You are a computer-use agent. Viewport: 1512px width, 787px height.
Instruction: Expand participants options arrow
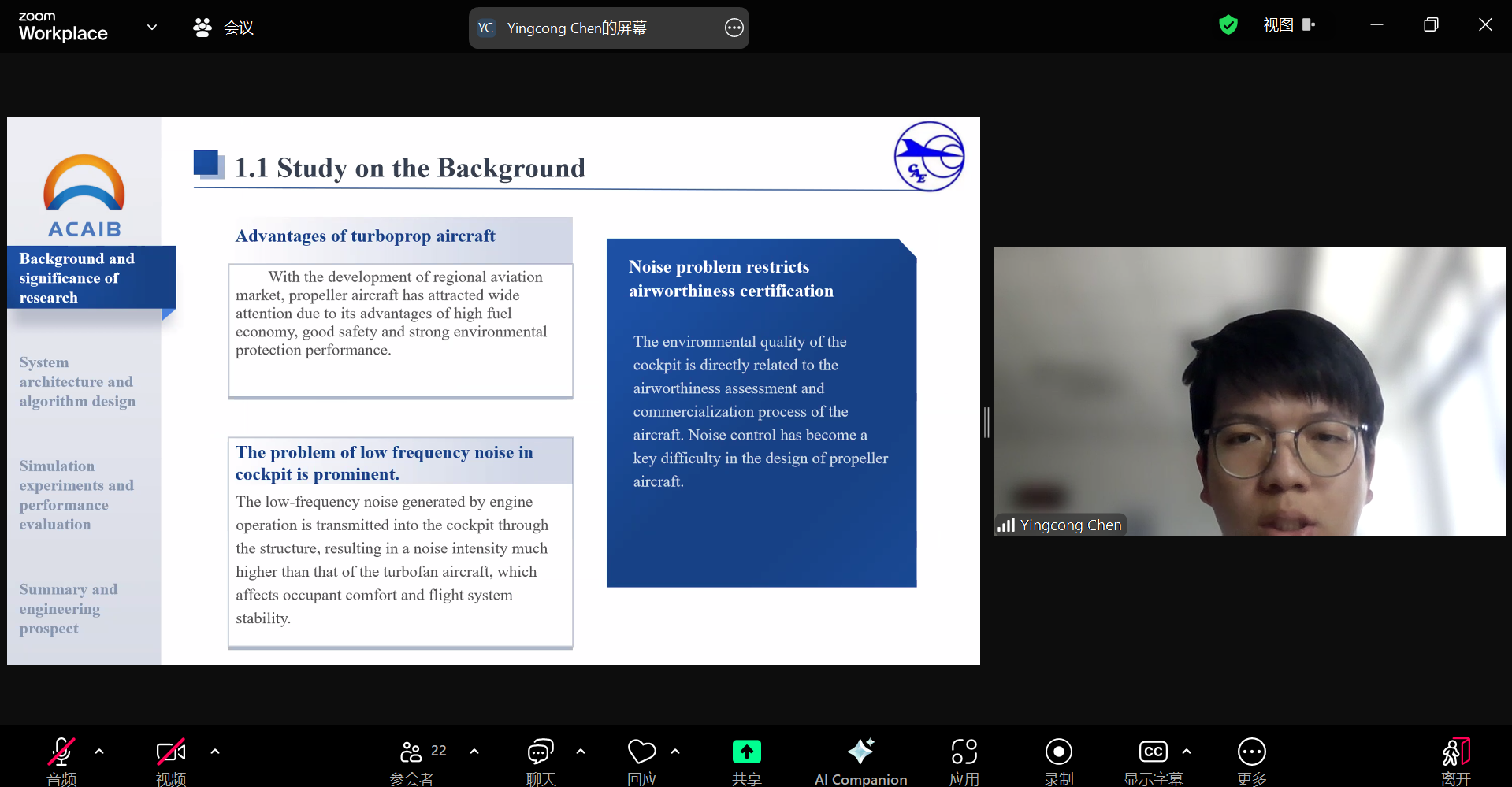tap(474, 752)
